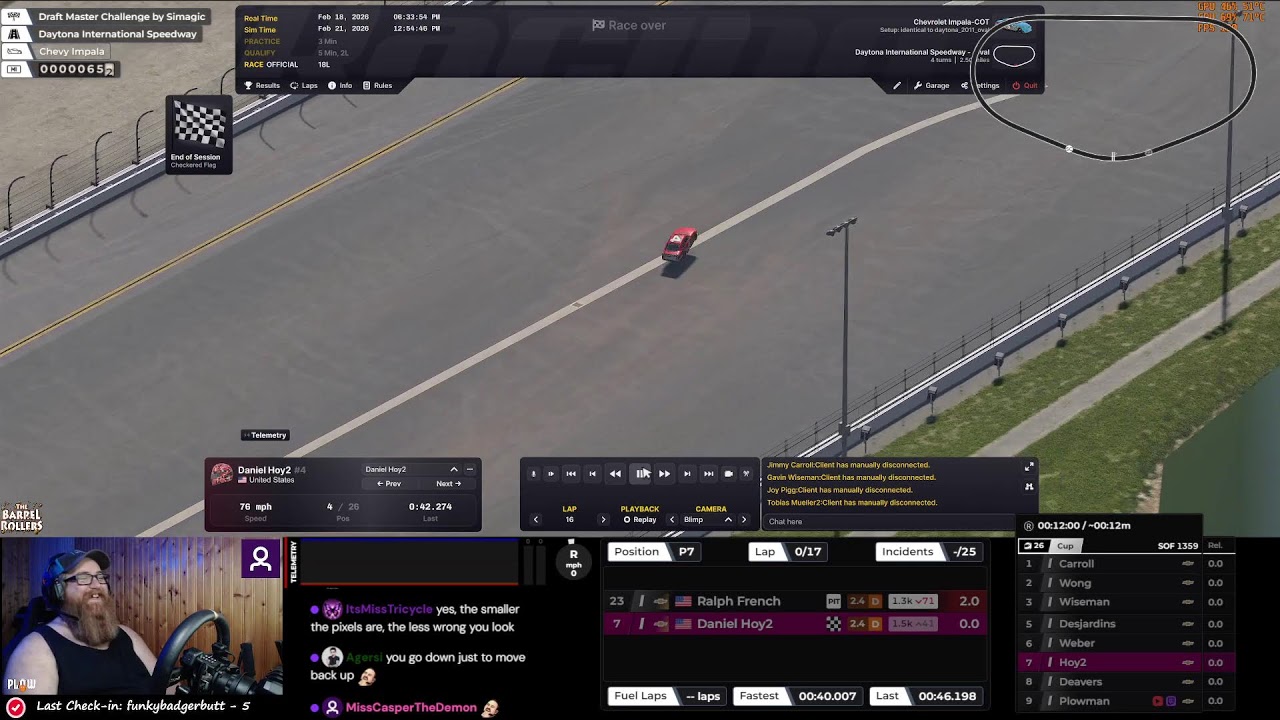
Task: Minimize the driver info panel
Action: coord(469,469)
